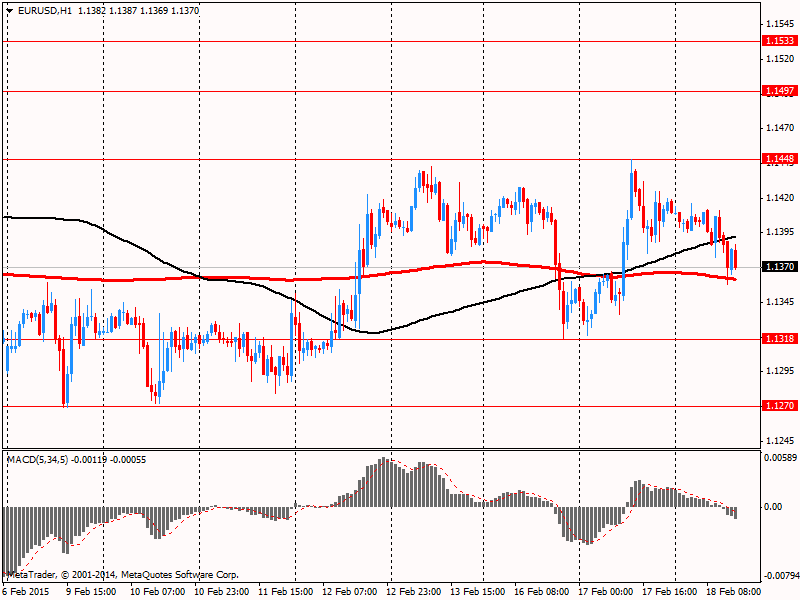Click the MACD scale value -0.00794

click(x=780, y=576)
